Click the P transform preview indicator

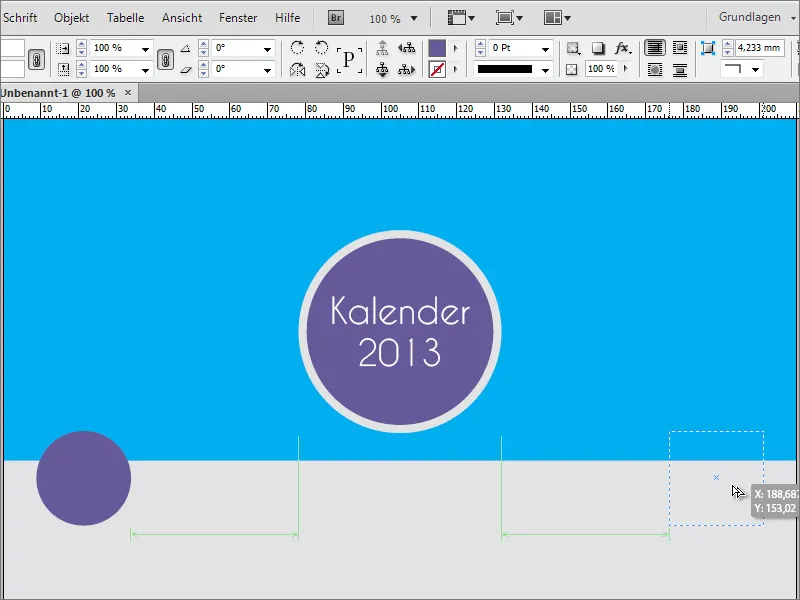click(349, 60)
